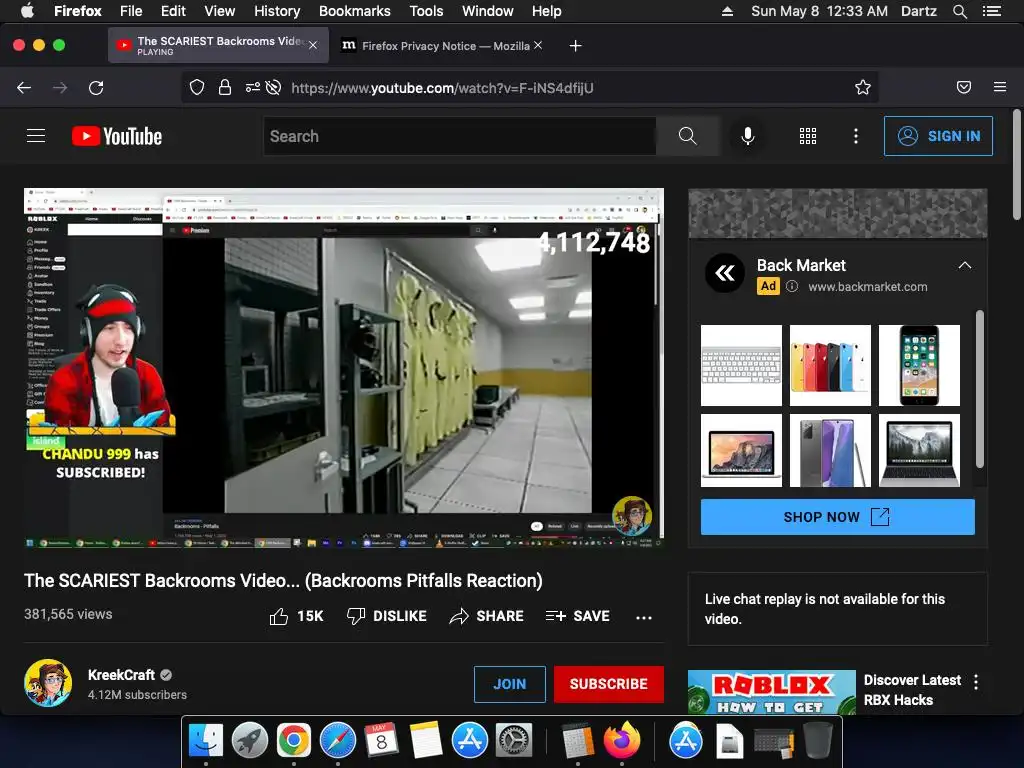Open Spotlight search in the menu bar
1024x768 pixels.
point(959,11)
